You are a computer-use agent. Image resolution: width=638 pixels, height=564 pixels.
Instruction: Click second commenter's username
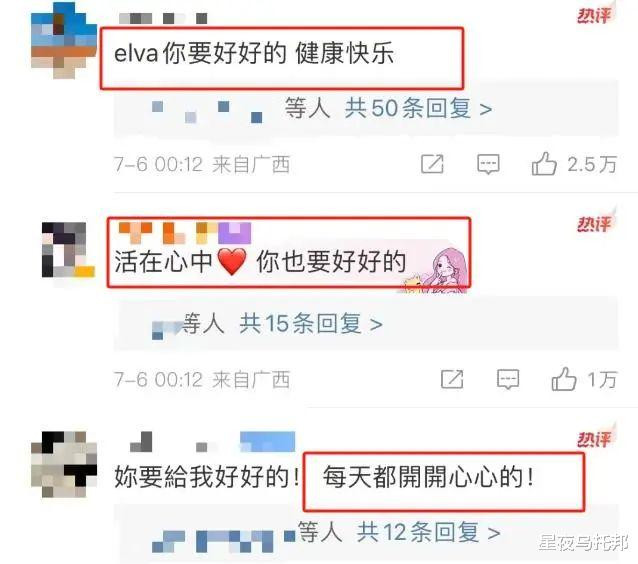[x=184, y=233]
